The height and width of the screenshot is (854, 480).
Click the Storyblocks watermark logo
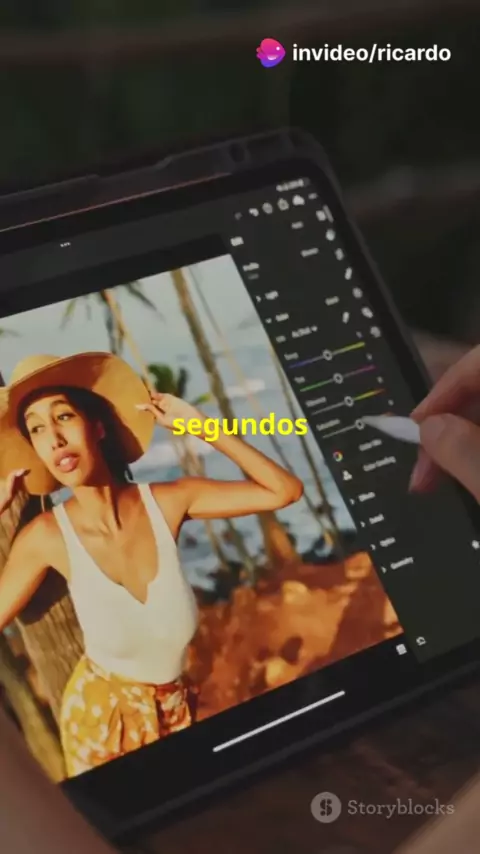coord(326,807)
